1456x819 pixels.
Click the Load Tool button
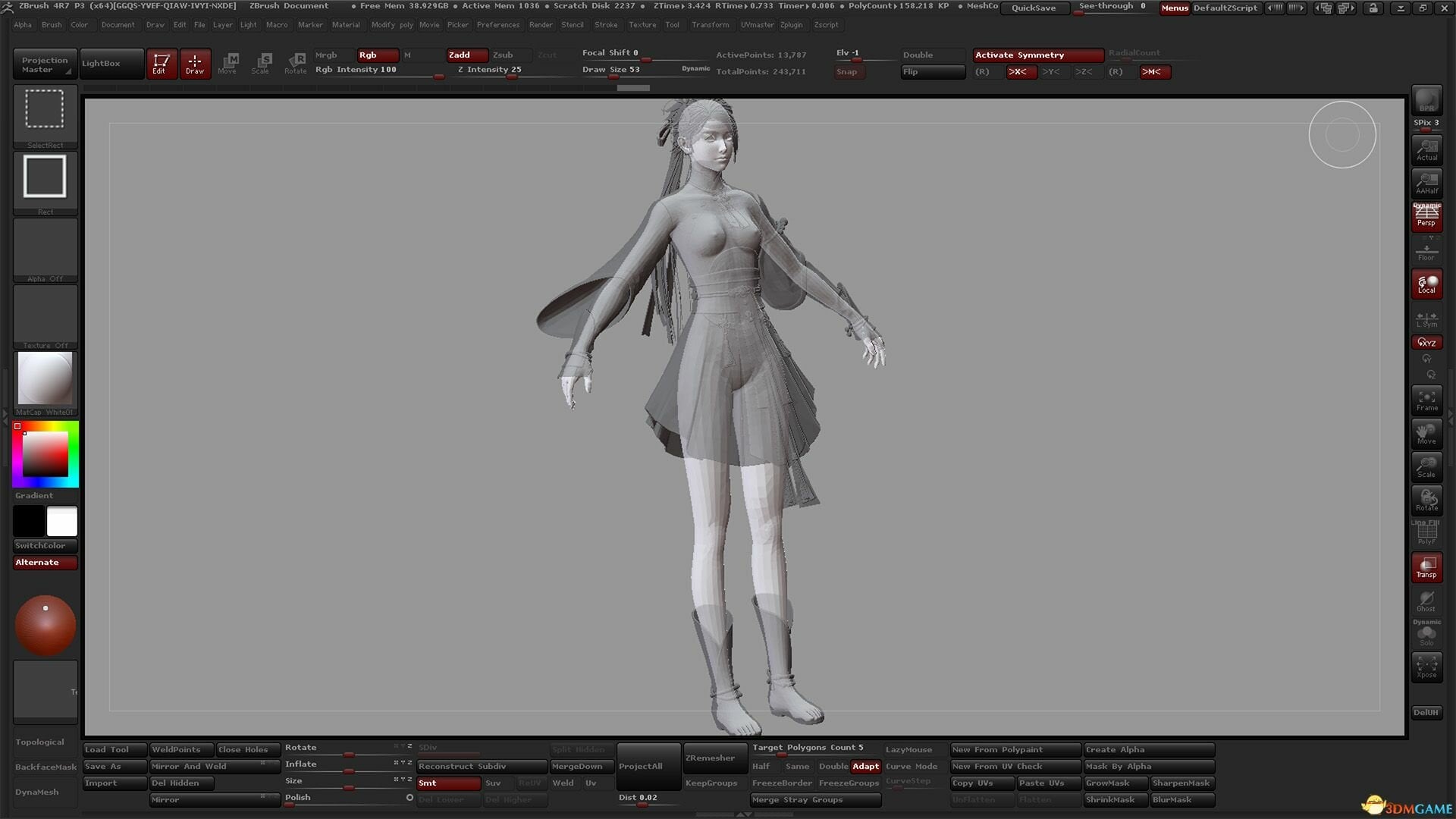pos(115,749)
